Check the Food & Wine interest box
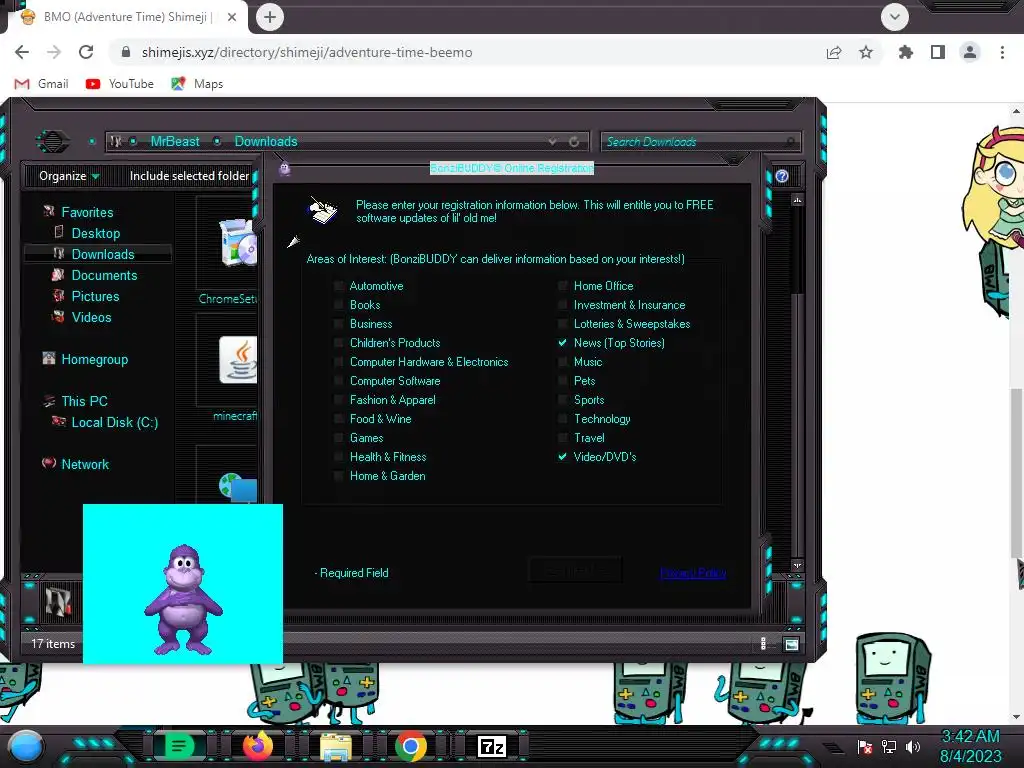 pos(338,419)
